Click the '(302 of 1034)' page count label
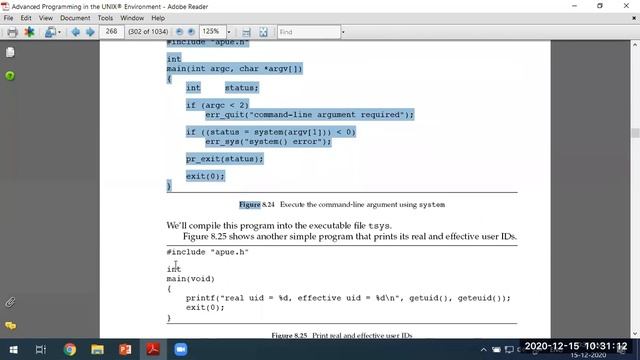 [148, 32]
